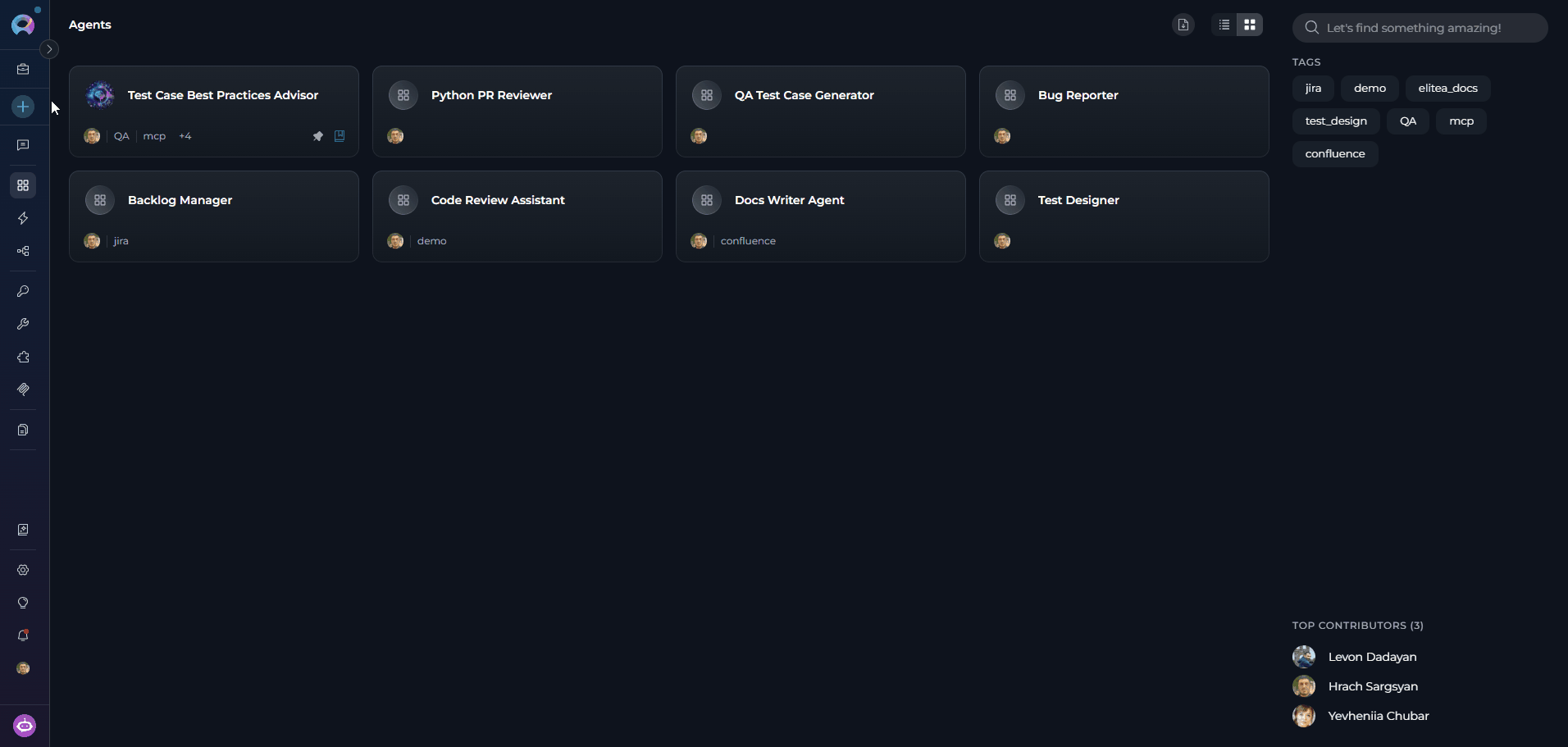1568x747 pixels.
Task: Open the user profile avatar in the sidebar
Action: (23, 668)
